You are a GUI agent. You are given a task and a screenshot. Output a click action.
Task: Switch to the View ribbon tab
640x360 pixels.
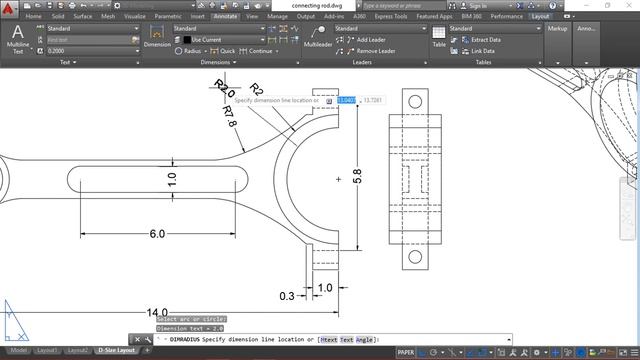(x=252, y=16)
